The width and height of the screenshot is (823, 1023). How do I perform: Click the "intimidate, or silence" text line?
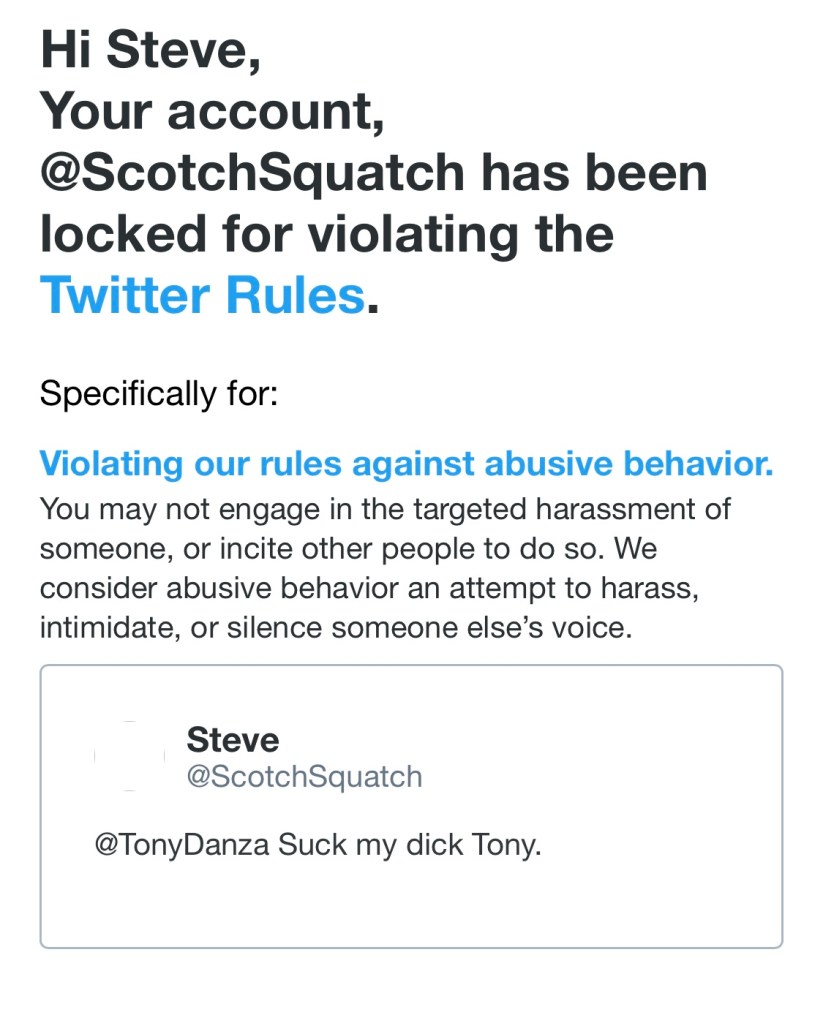(336, 630)
